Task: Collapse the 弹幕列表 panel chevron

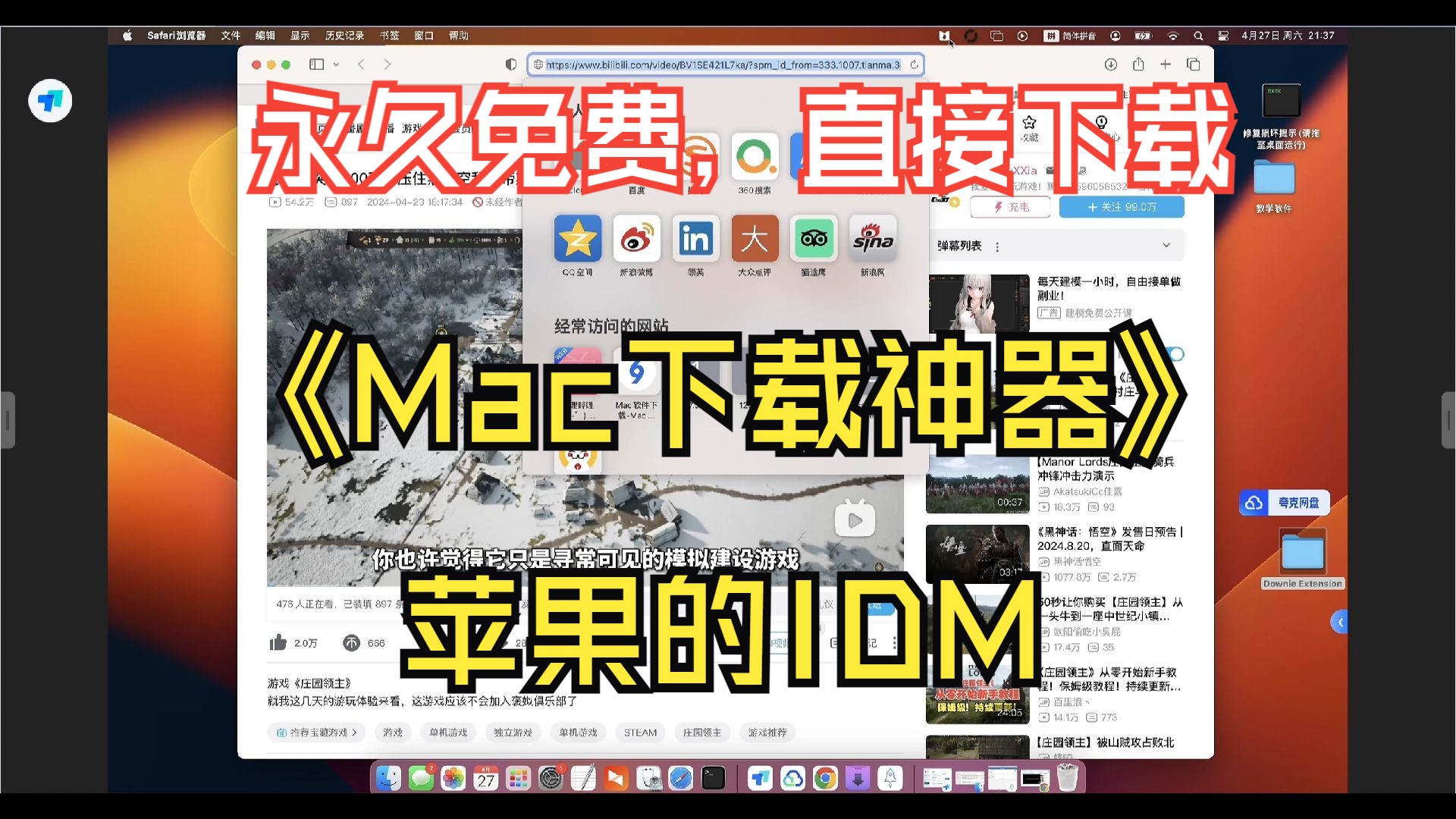Action: (1166, 245)
